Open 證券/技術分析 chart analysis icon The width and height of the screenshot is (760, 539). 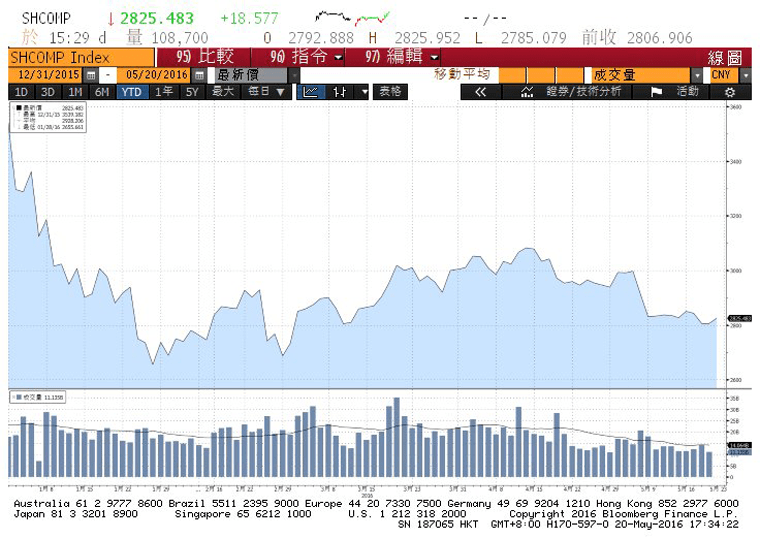pos(528,91)
